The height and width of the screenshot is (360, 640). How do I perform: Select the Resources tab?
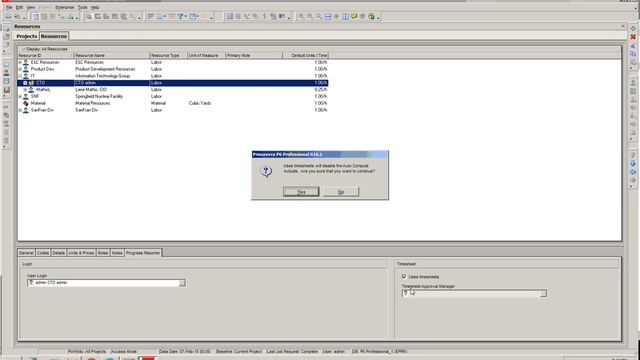(54, 36)
